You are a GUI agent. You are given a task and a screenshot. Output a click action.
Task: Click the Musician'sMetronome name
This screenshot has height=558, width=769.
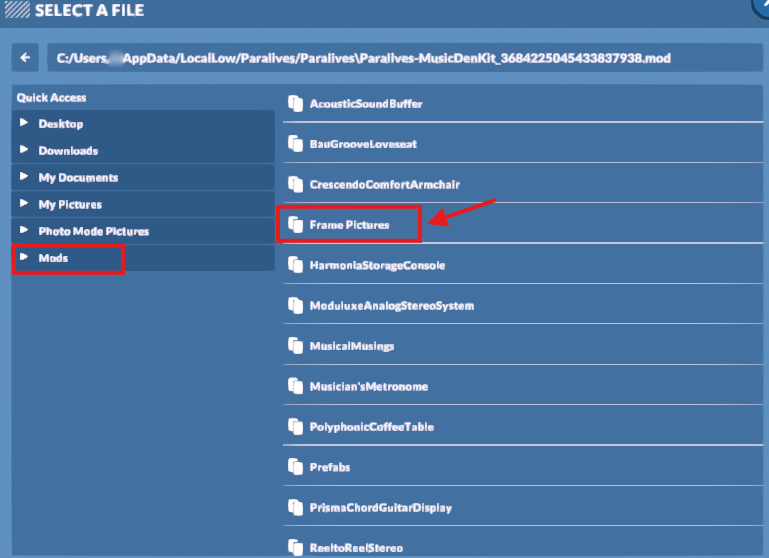(369, 386)
